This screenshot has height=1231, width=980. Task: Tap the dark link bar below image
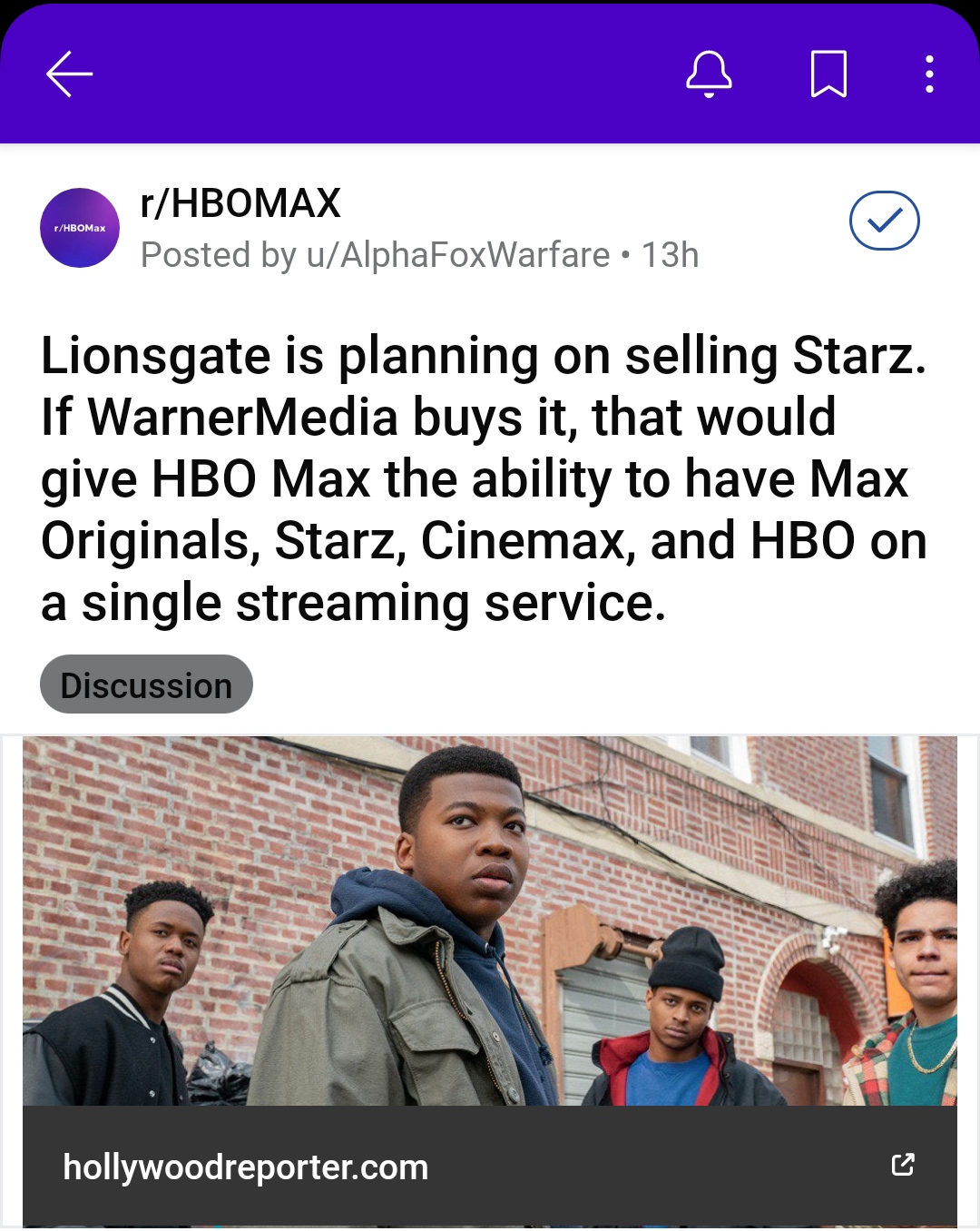click(x=490, y=1166)
